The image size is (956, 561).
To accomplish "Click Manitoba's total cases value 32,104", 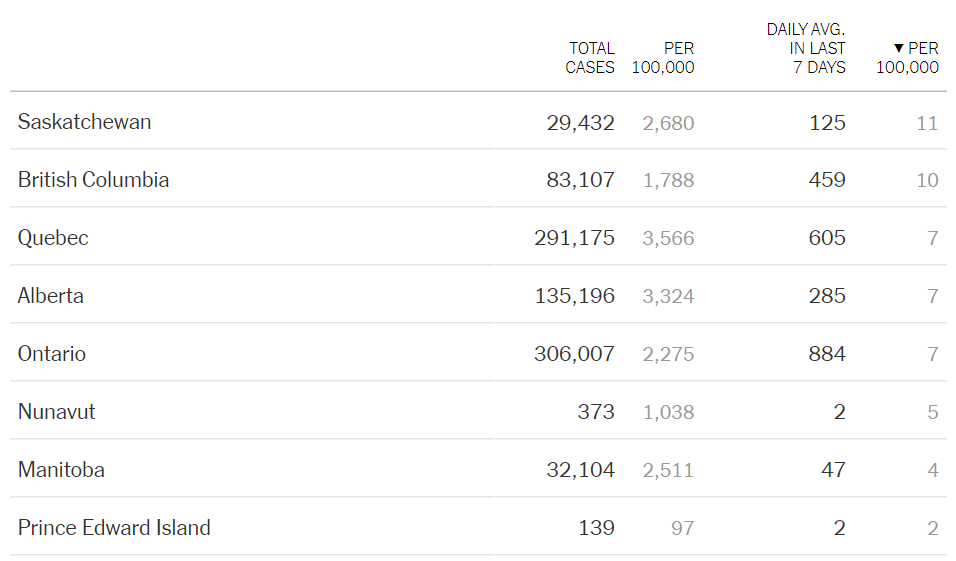I will tap(580, 470).
